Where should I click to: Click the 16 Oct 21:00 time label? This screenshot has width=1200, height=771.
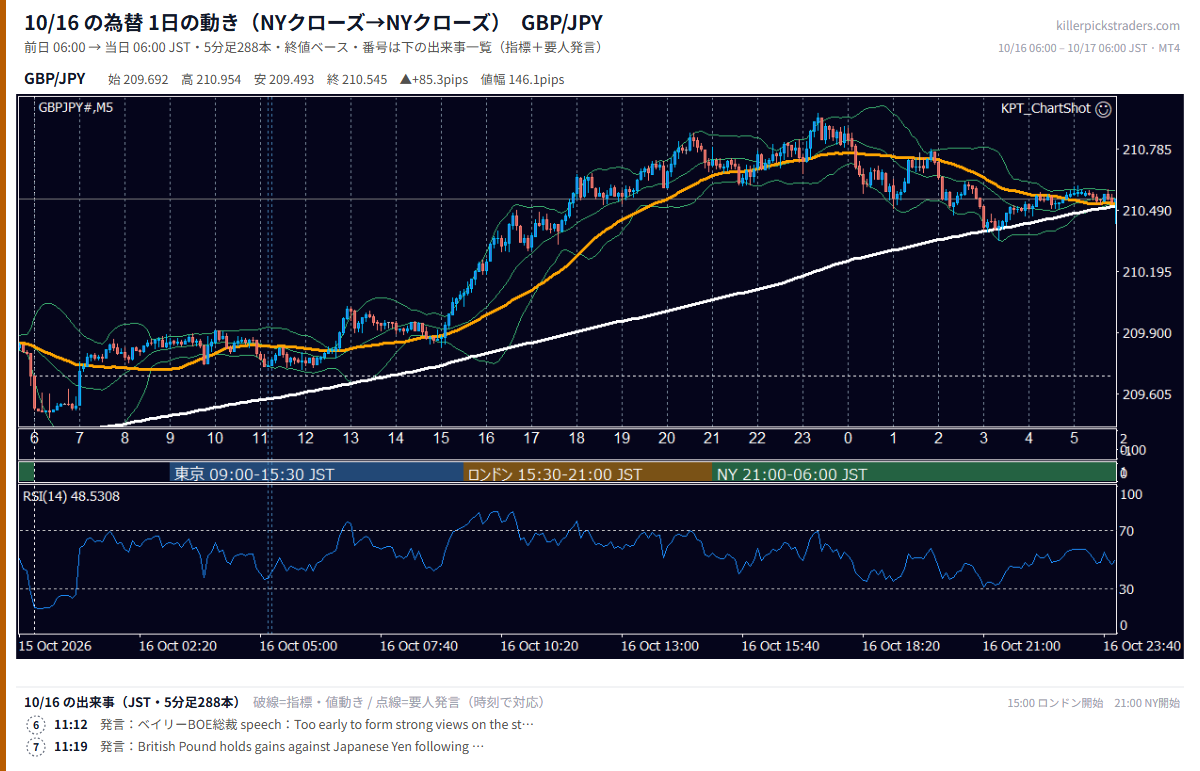tap(1022, 646)
